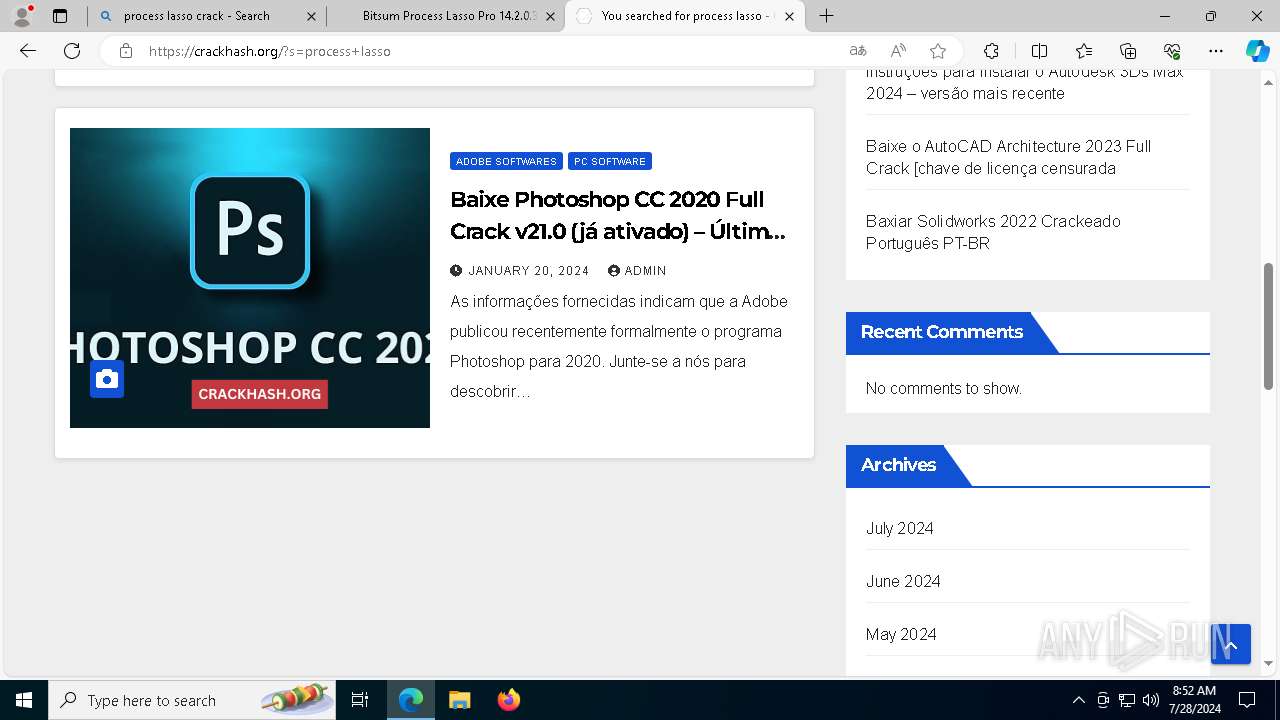Image resolution: width=1280 pixels, height=720 pixels.
Task: Open the browser profile icon
Action: pyautogui.click(x=22, y=16)
